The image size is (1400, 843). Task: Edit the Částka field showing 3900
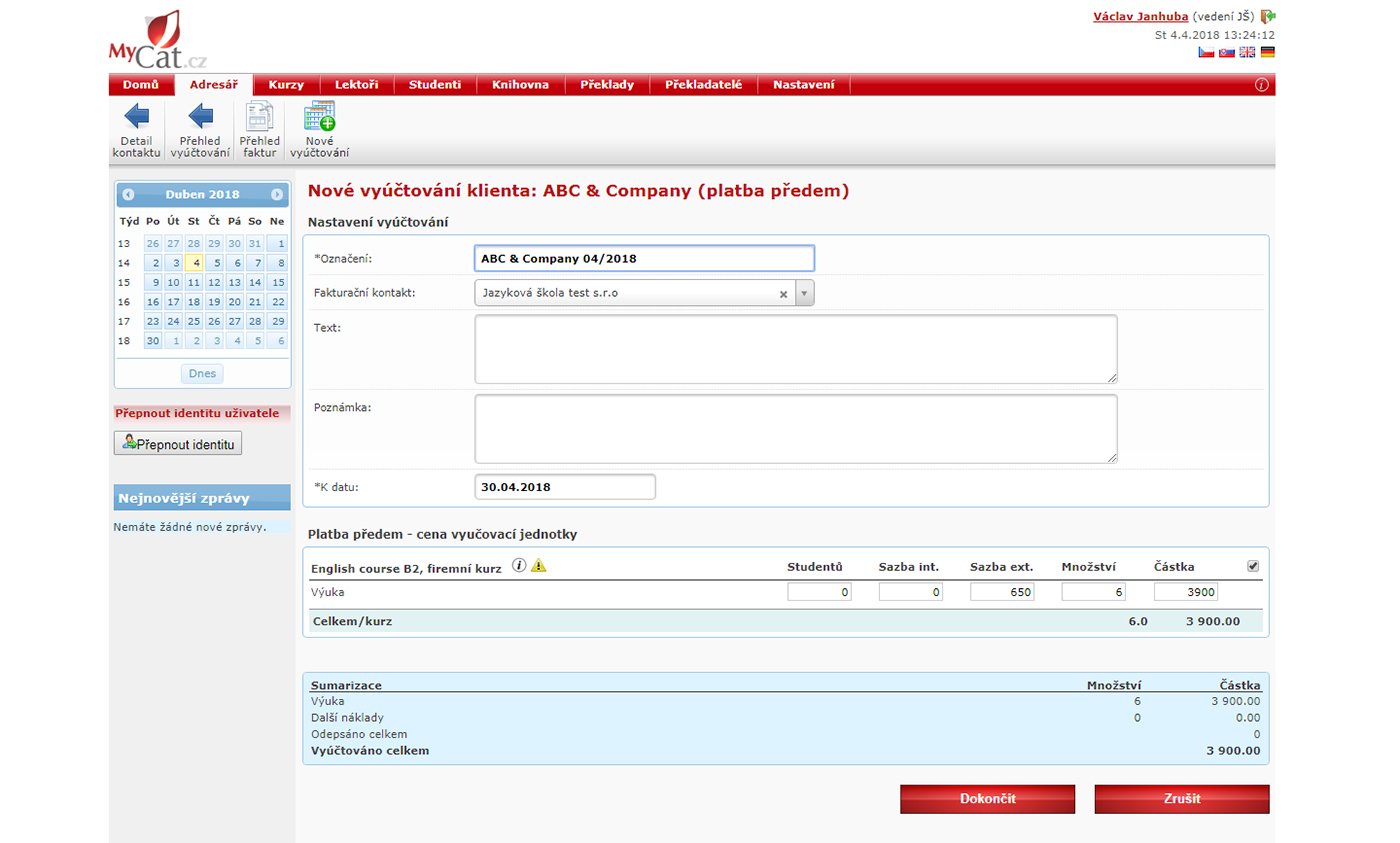(1186, 592)
